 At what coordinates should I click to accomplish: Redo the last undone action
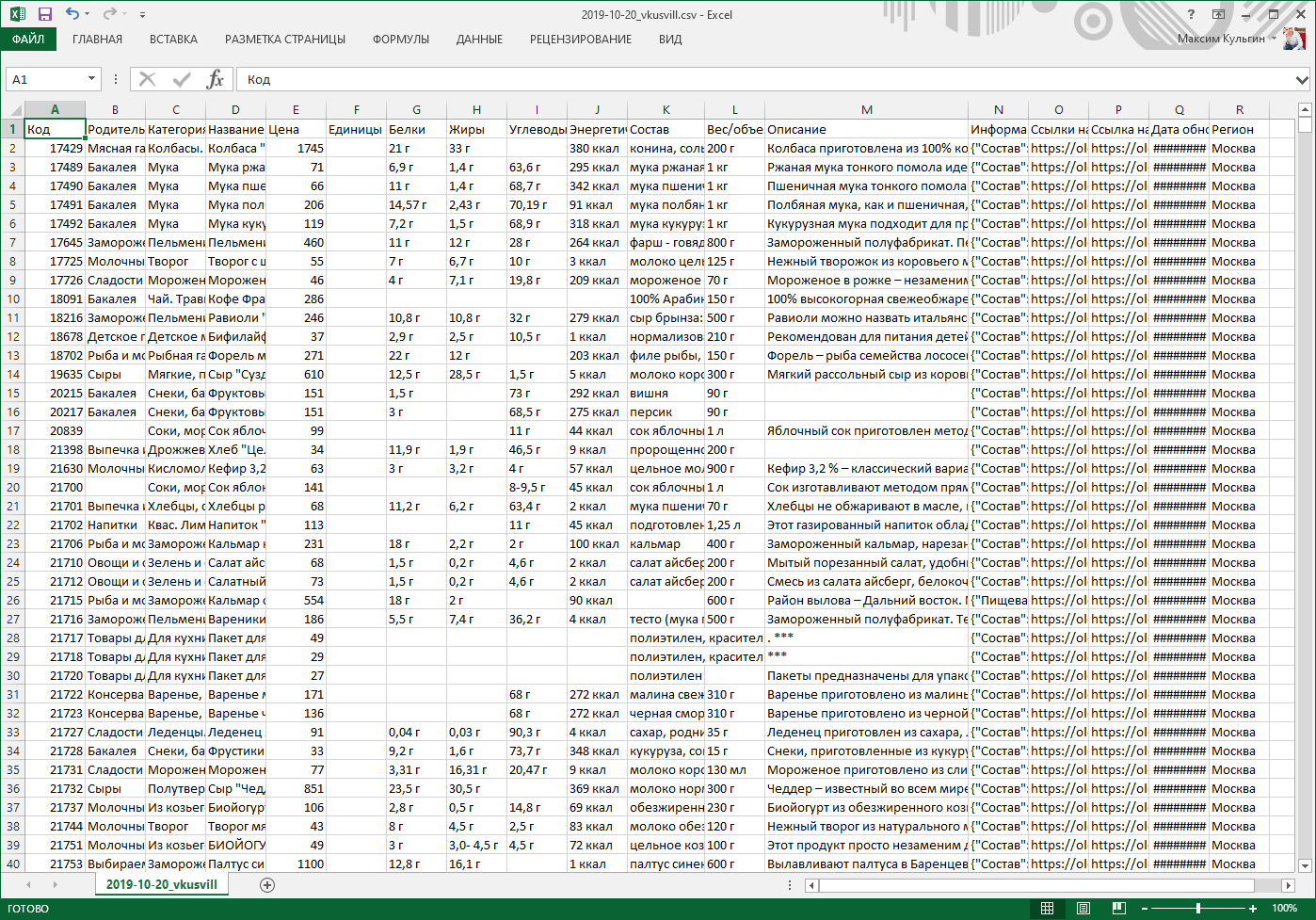109,14
